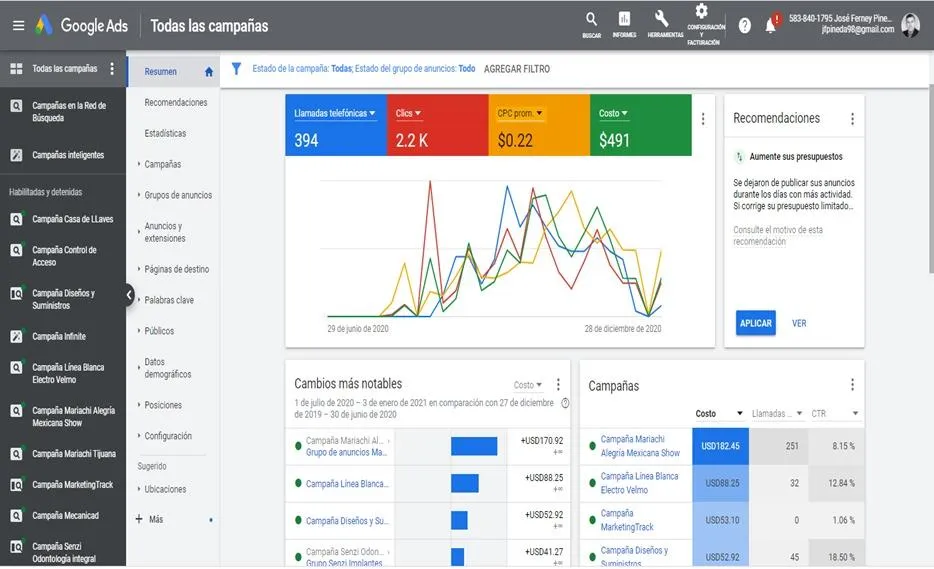The image size is (934, 569).
Task: Open Estadísticas page
Action: (x=165, y=133)
